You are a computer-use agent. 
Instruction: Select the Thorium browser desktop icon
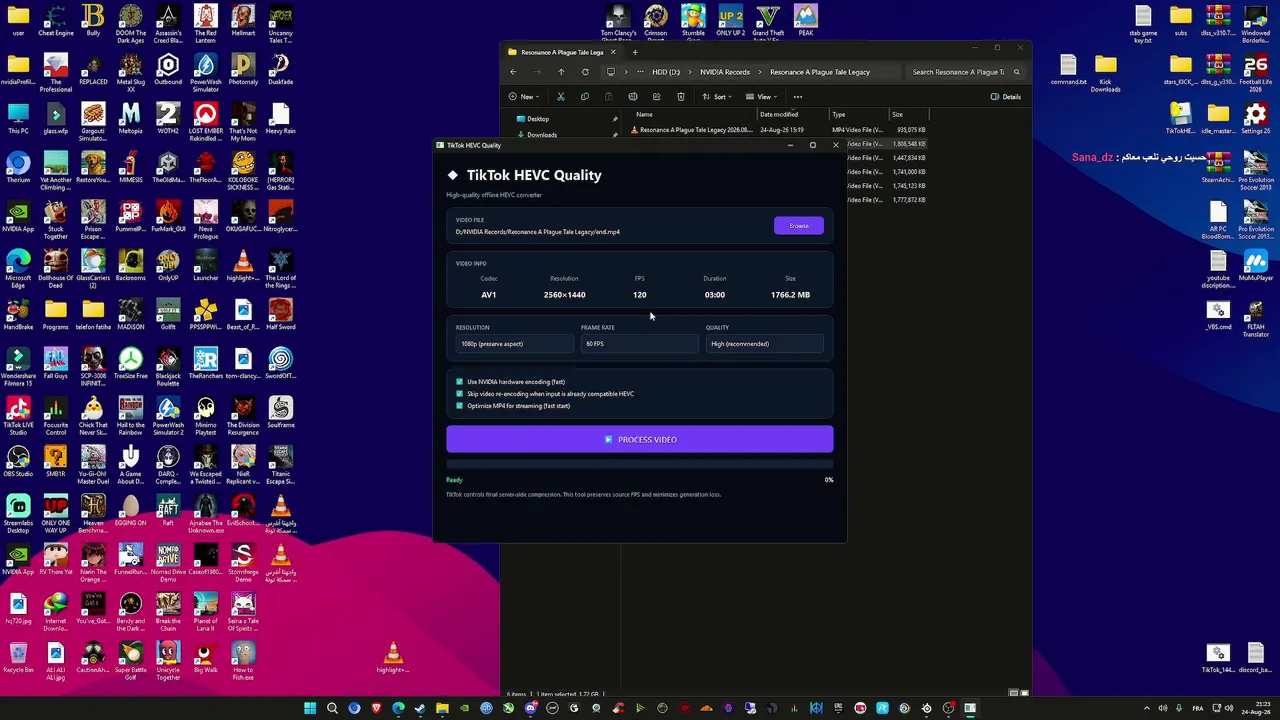pos(18,168)
